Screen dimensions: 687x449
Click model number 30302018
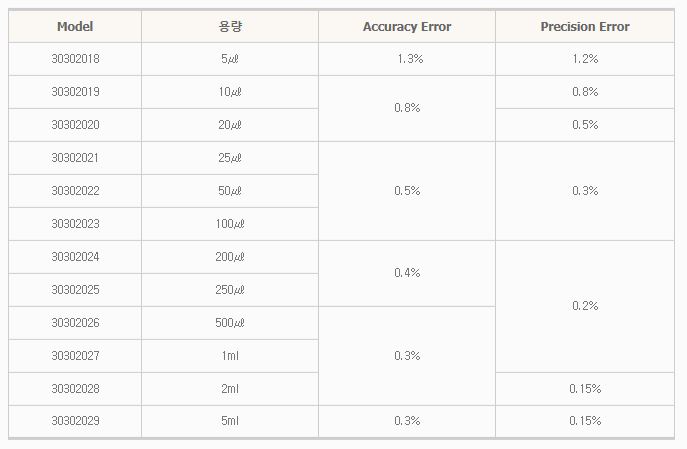75,59
